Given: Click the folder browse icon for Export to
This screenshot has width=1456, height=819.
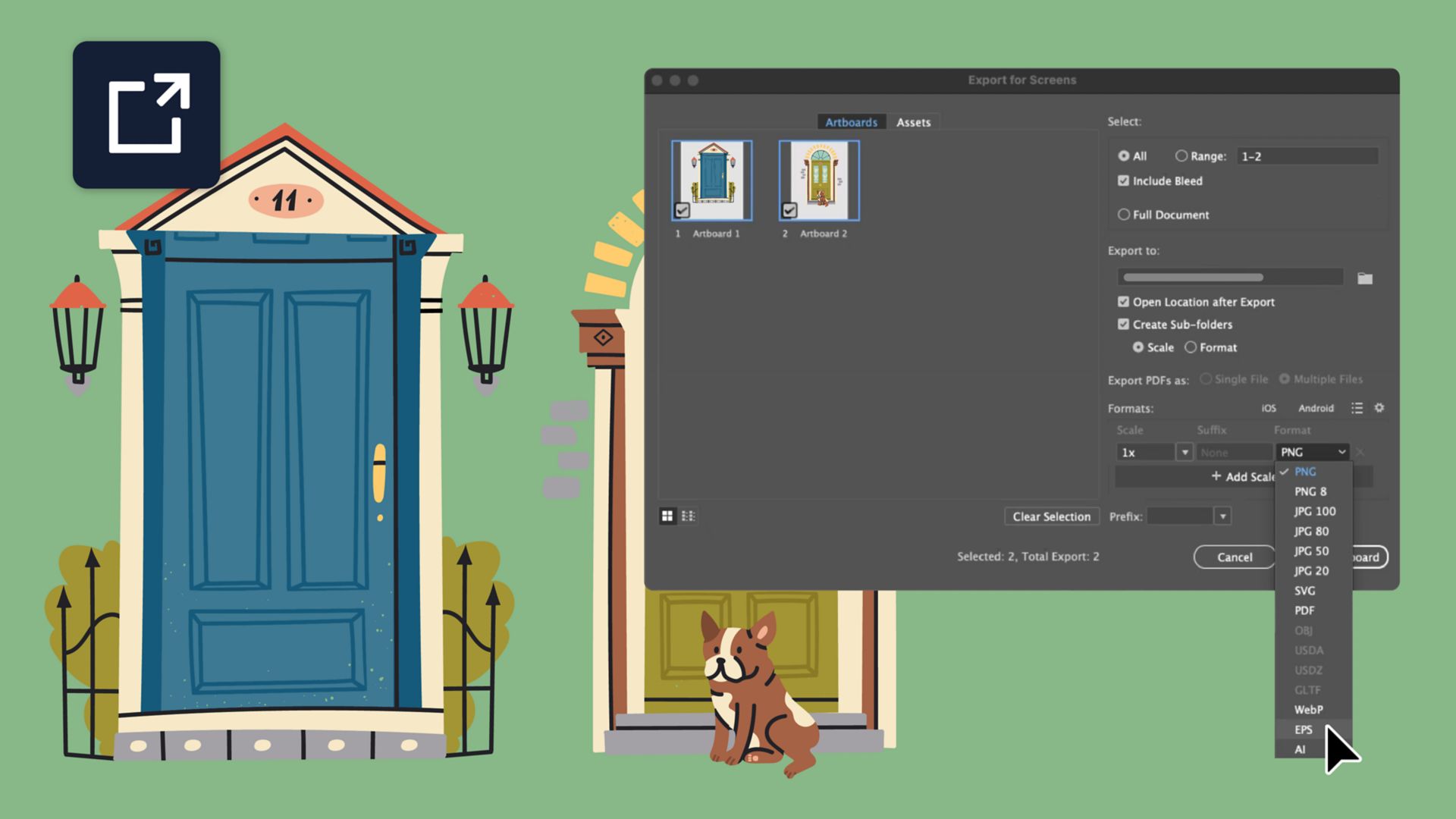Looking at the screenshot, I should (x=1367, y=277).
